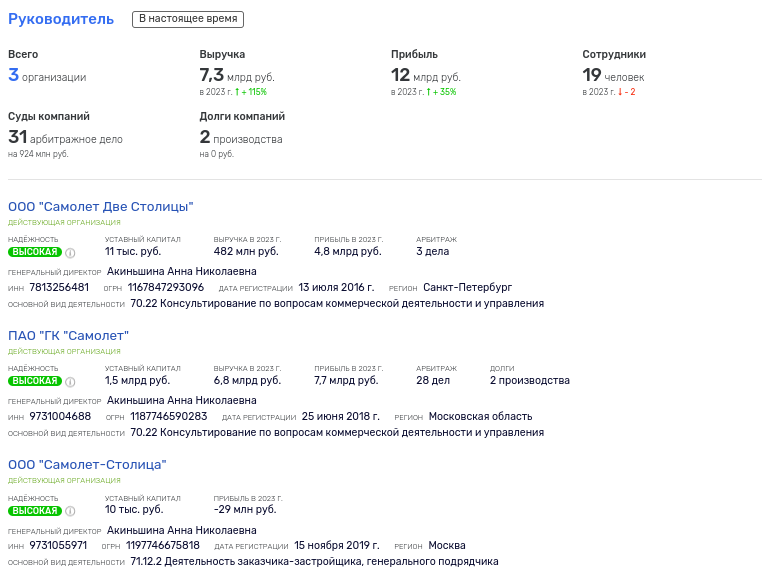Click revenue '6,8 млрд руб.'
Viewport: 763px width, 575px height.
[247, 380]
